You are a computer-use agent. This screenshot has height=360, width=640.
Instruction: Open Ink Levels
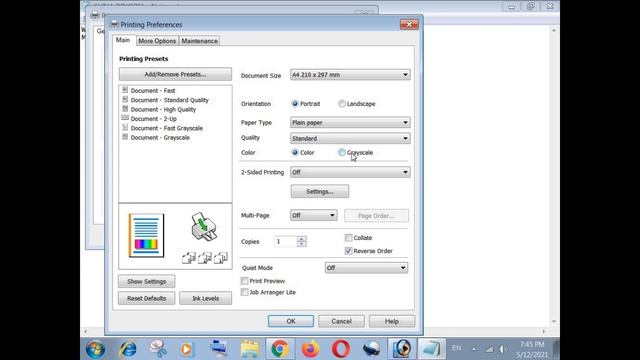pos(206,298)
